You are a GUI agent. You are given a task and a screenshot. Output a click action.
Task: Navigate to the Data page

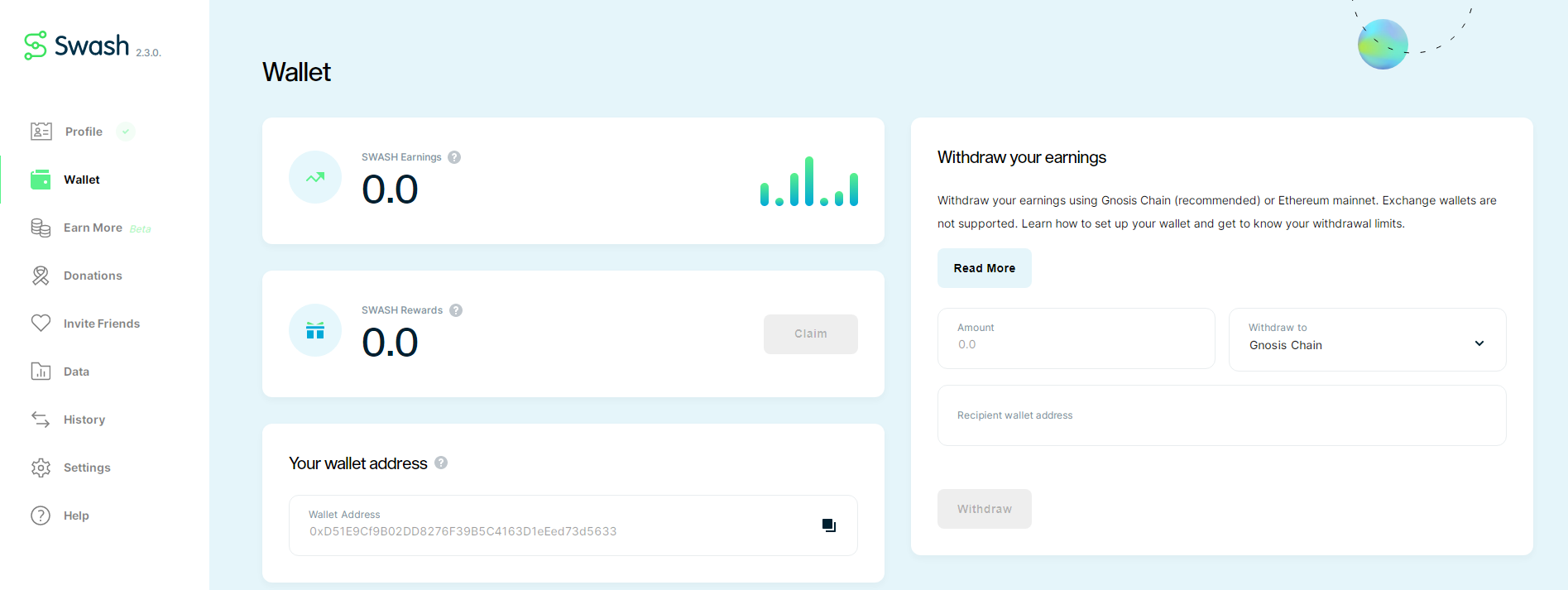click(76, 372)
